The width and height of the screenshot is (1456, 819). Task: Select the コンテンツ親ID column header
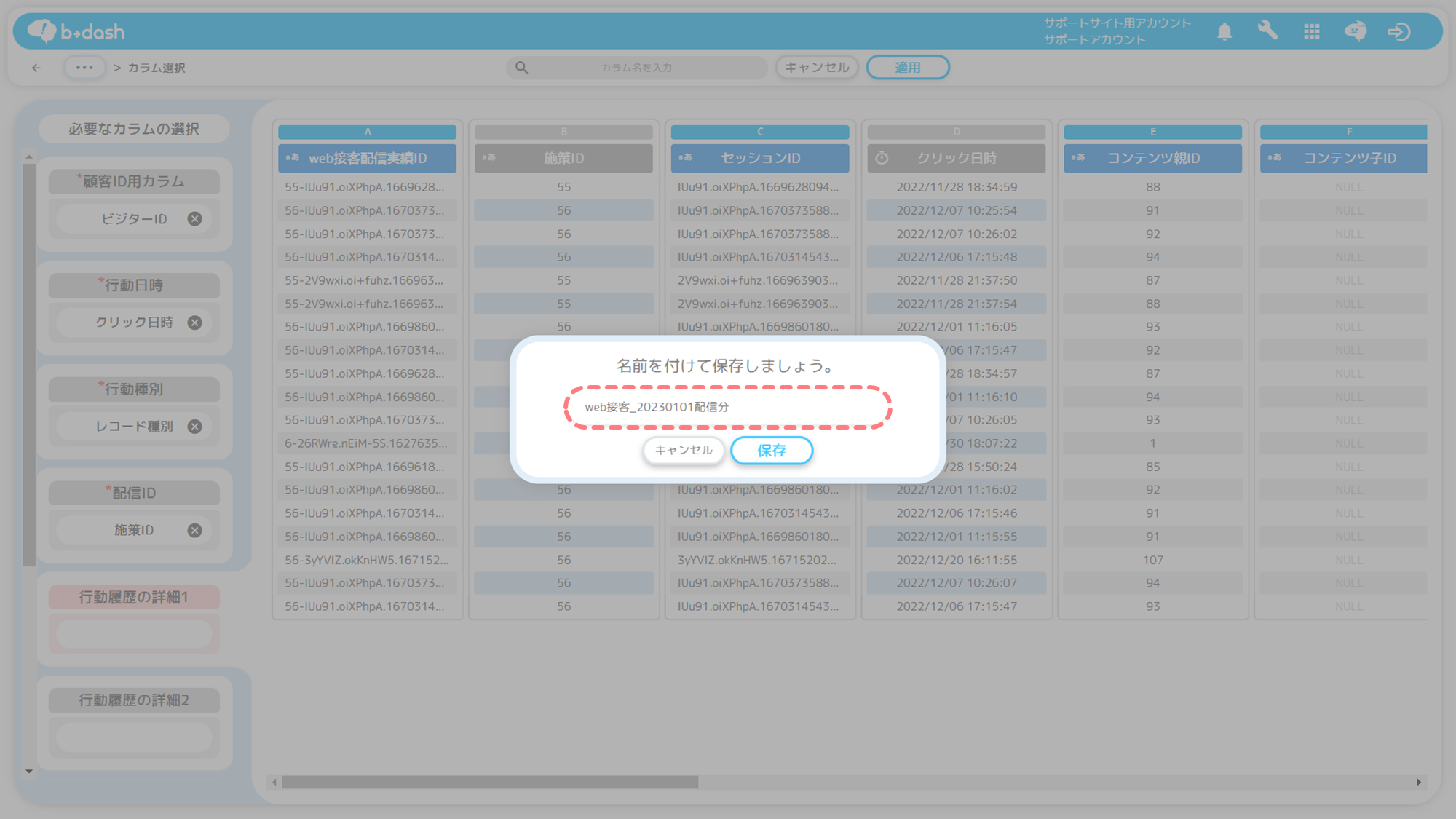pyautogui.click(x=1152, y=158)
